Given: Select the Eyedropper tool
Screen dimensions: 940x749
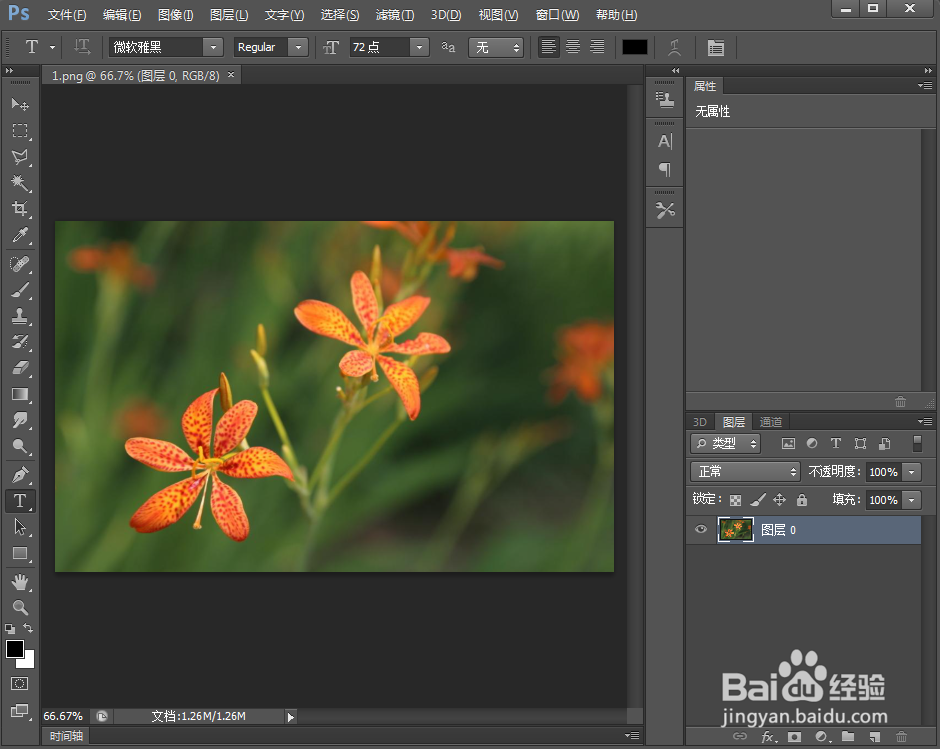Looking at the screenshot, I should tap(19, 236).
